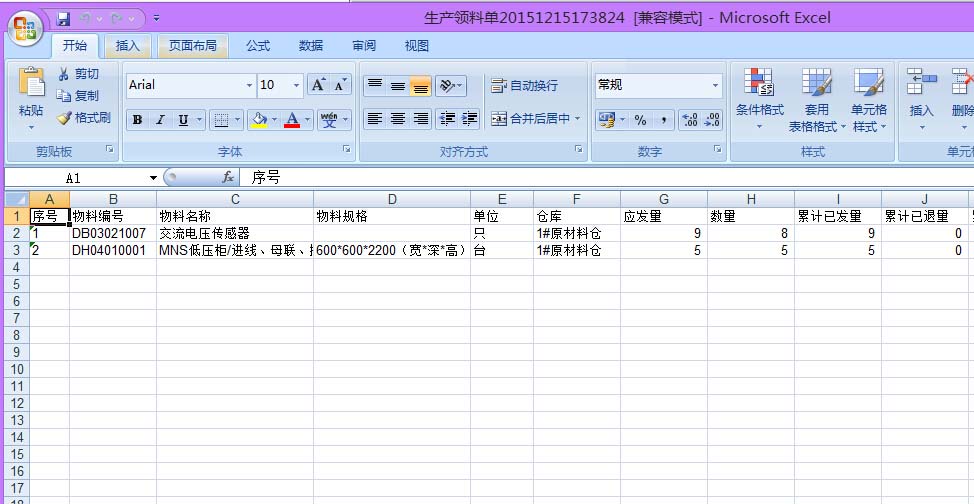The width and height of the screenshot is (974, 504).
Task: Toggle Bold formatting
Action: (137, 120)
